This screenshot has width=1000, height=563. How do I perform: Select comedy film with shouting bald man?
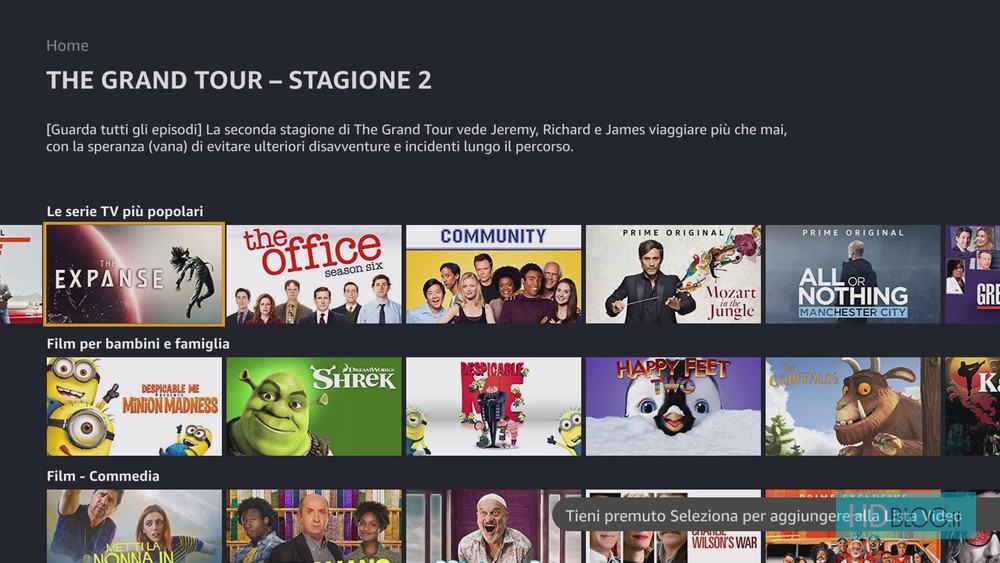point(494,526)
